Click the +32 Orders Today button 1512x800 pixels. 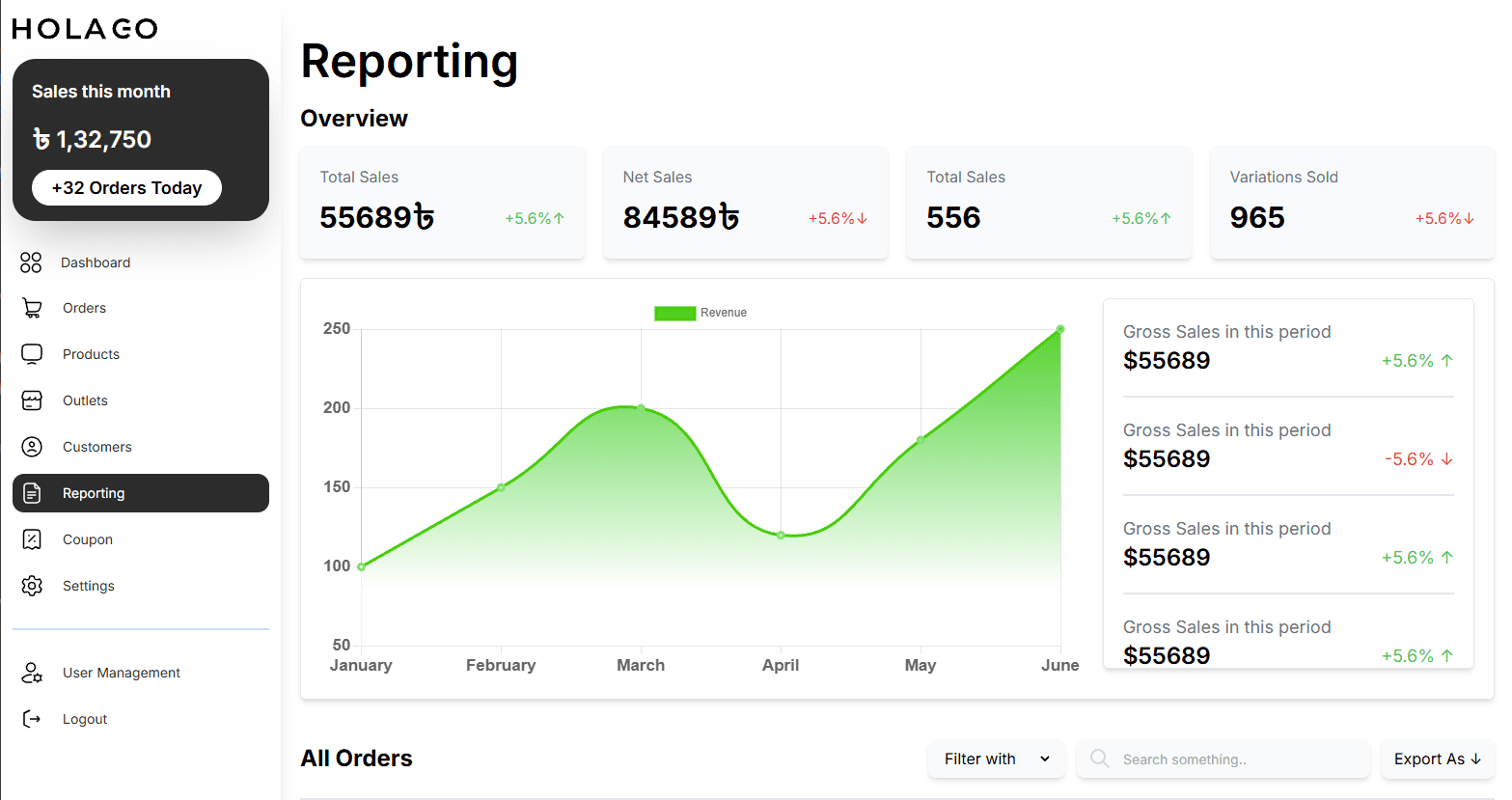(x=126, y=188)
